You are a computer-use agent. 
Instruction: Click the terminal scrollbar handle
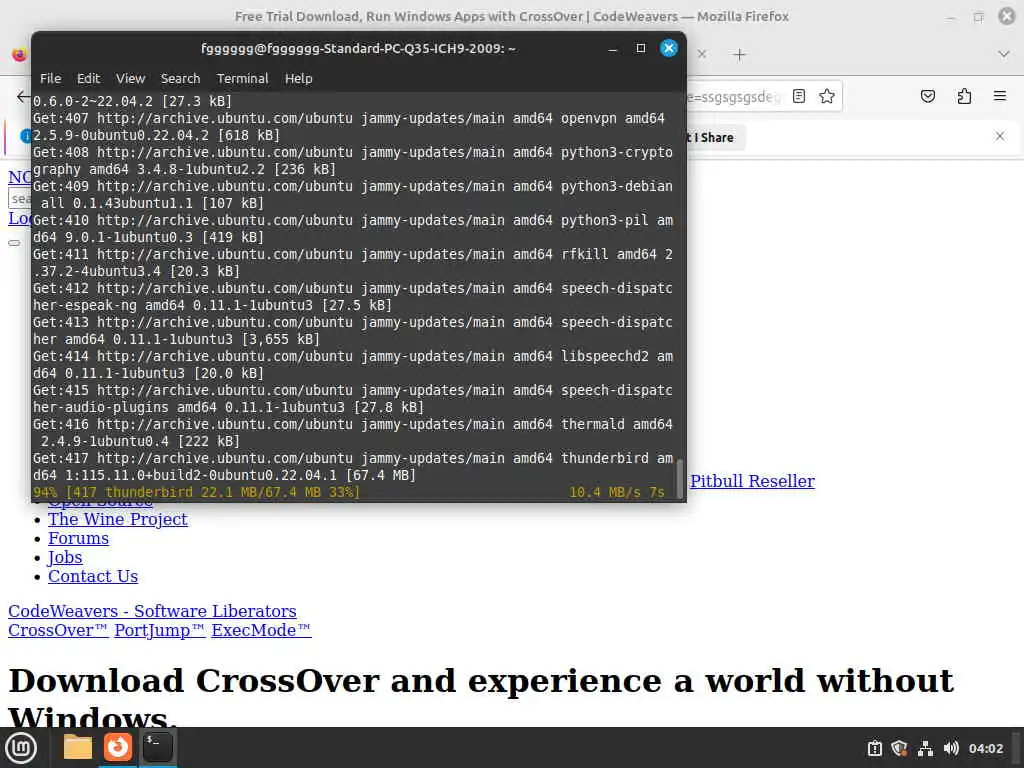point(680,477)
